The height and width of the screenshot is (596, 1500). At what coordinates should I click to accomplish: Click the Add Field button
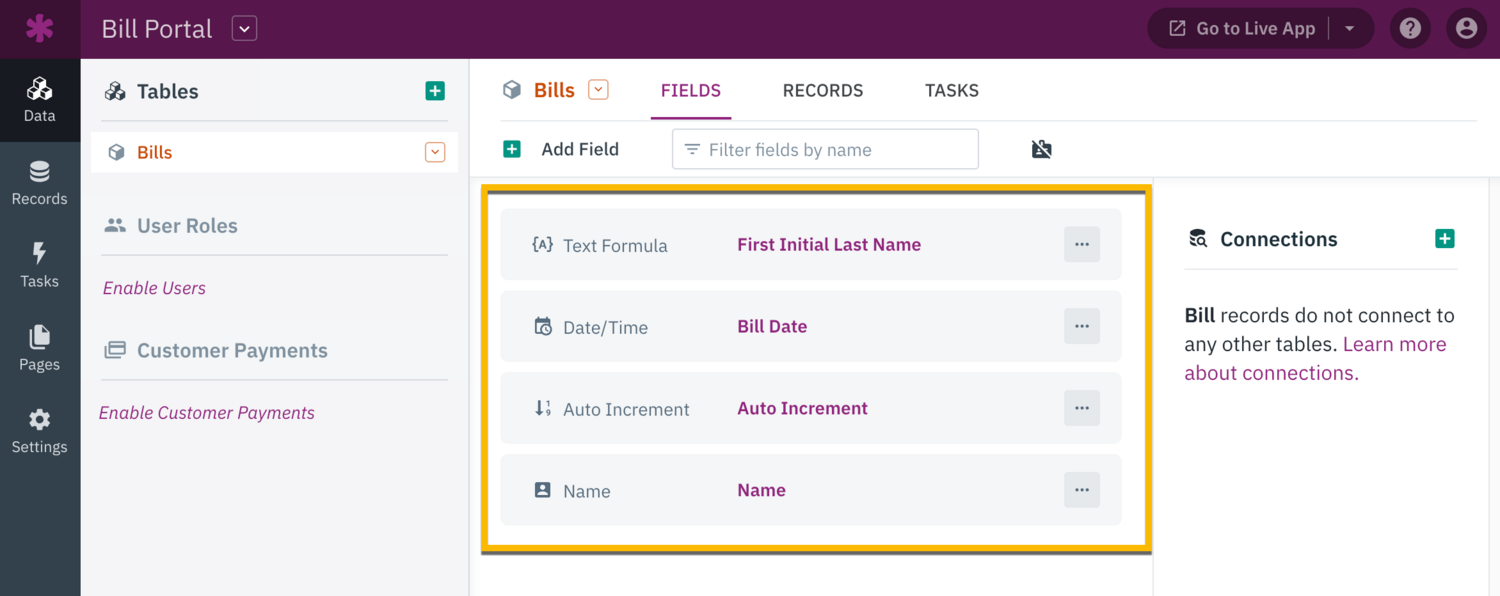click(562, 149)
